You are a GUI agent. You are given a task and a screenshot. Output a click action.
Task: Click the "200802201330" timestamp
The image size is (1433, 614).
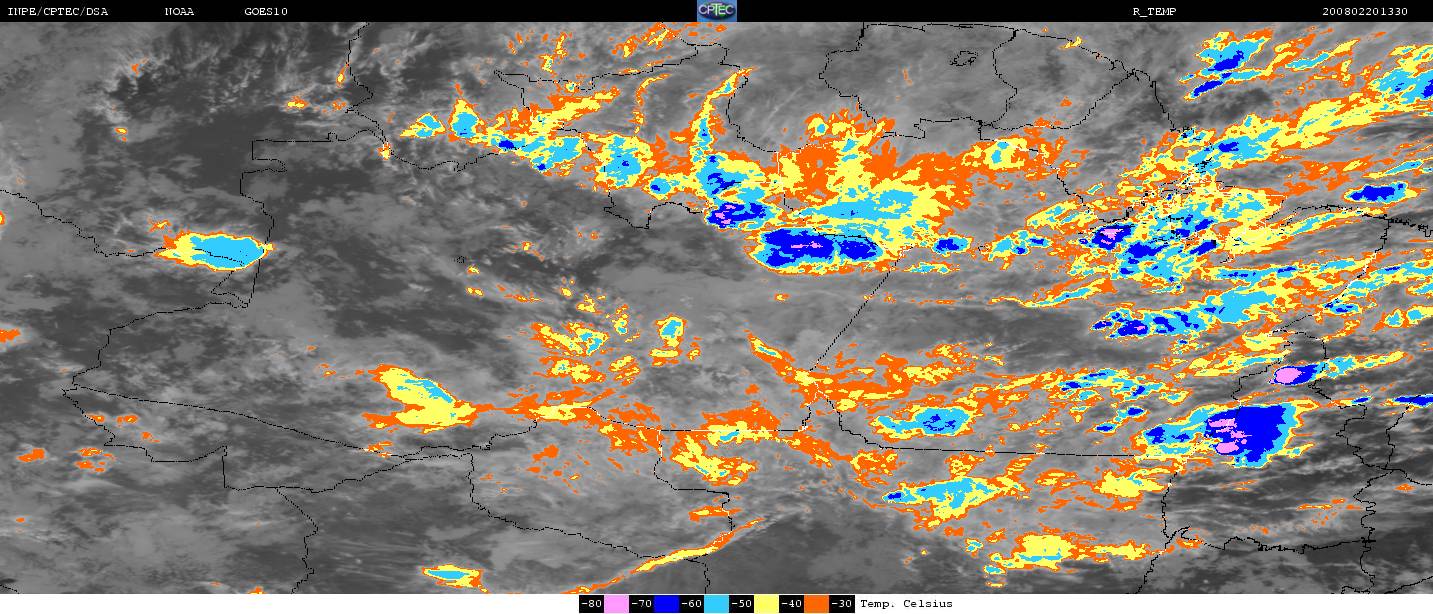tap(1365, 12)
